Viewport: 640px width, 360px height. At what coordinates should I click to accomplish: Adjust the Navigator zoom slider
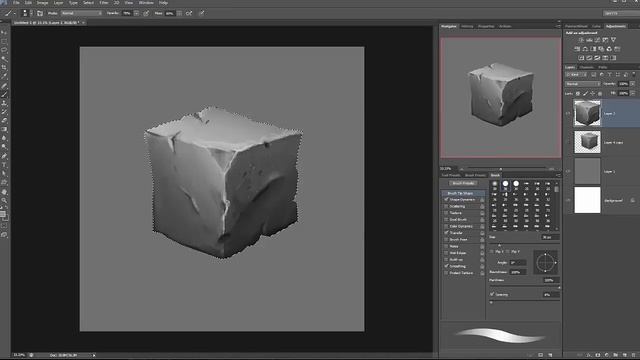pos(501,169)
